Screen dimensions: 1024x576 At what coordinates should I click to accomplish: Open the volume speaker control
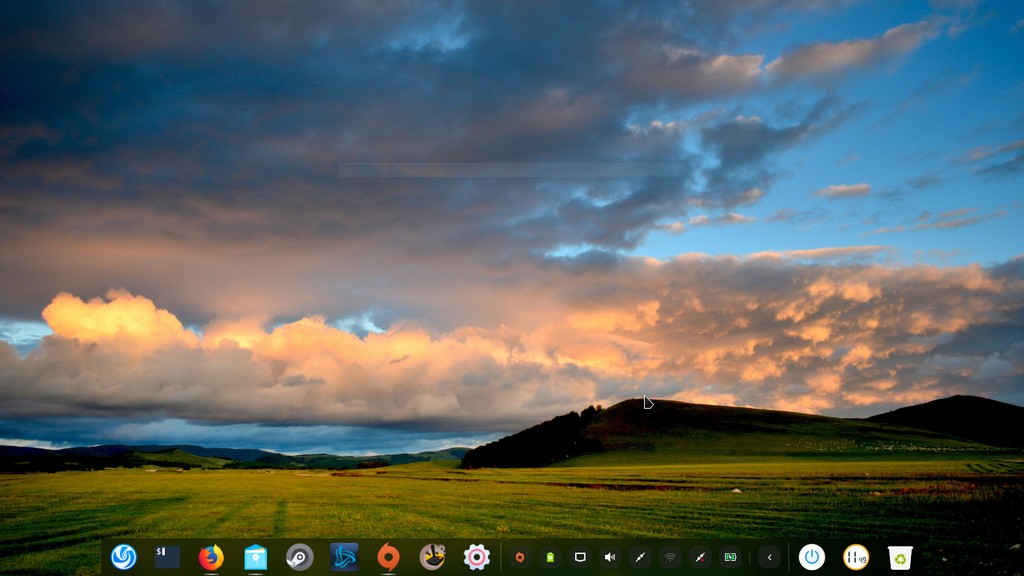(x=610, y=557)
